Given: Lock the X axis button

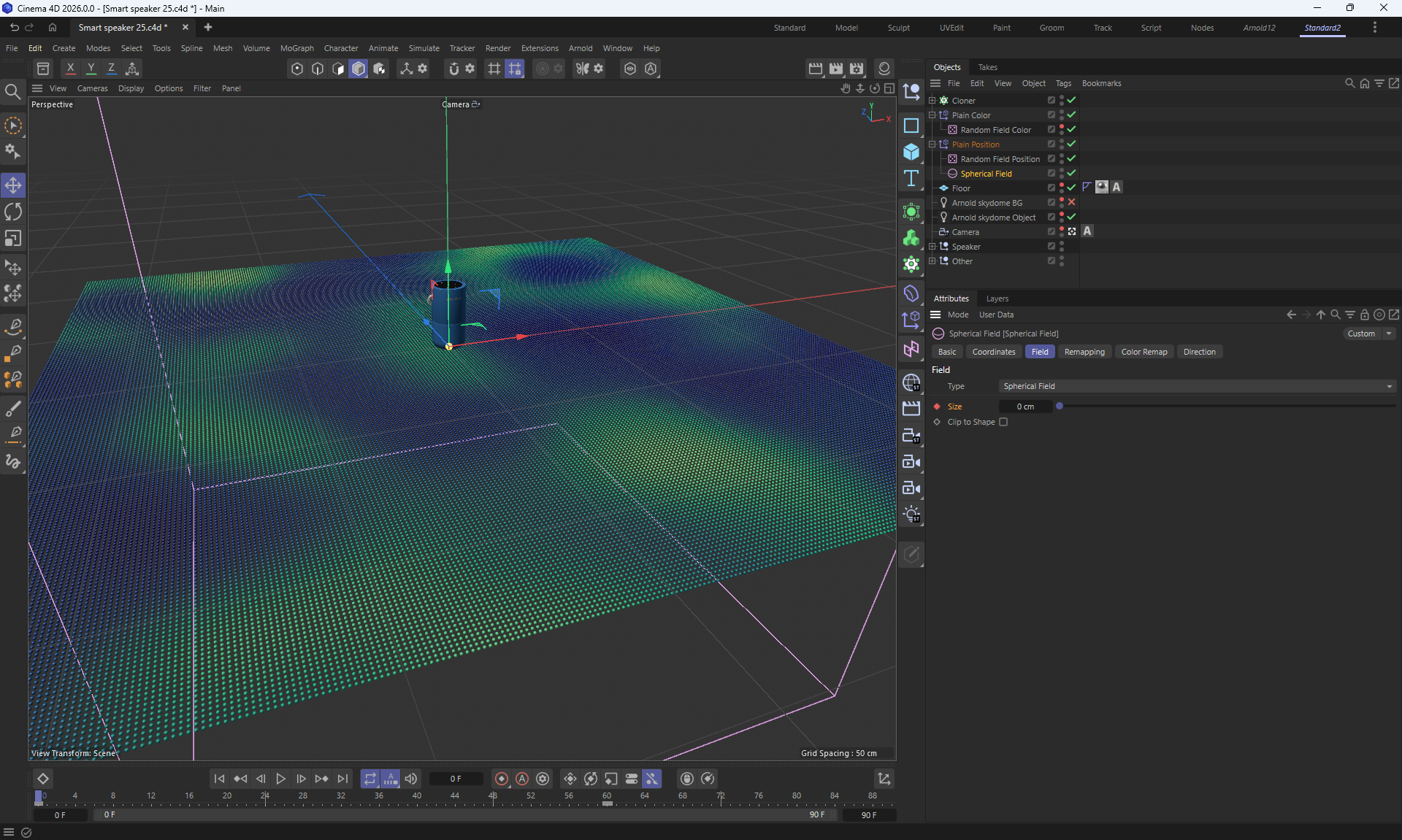Looking at the screenshot, I should tap(70, 68).
